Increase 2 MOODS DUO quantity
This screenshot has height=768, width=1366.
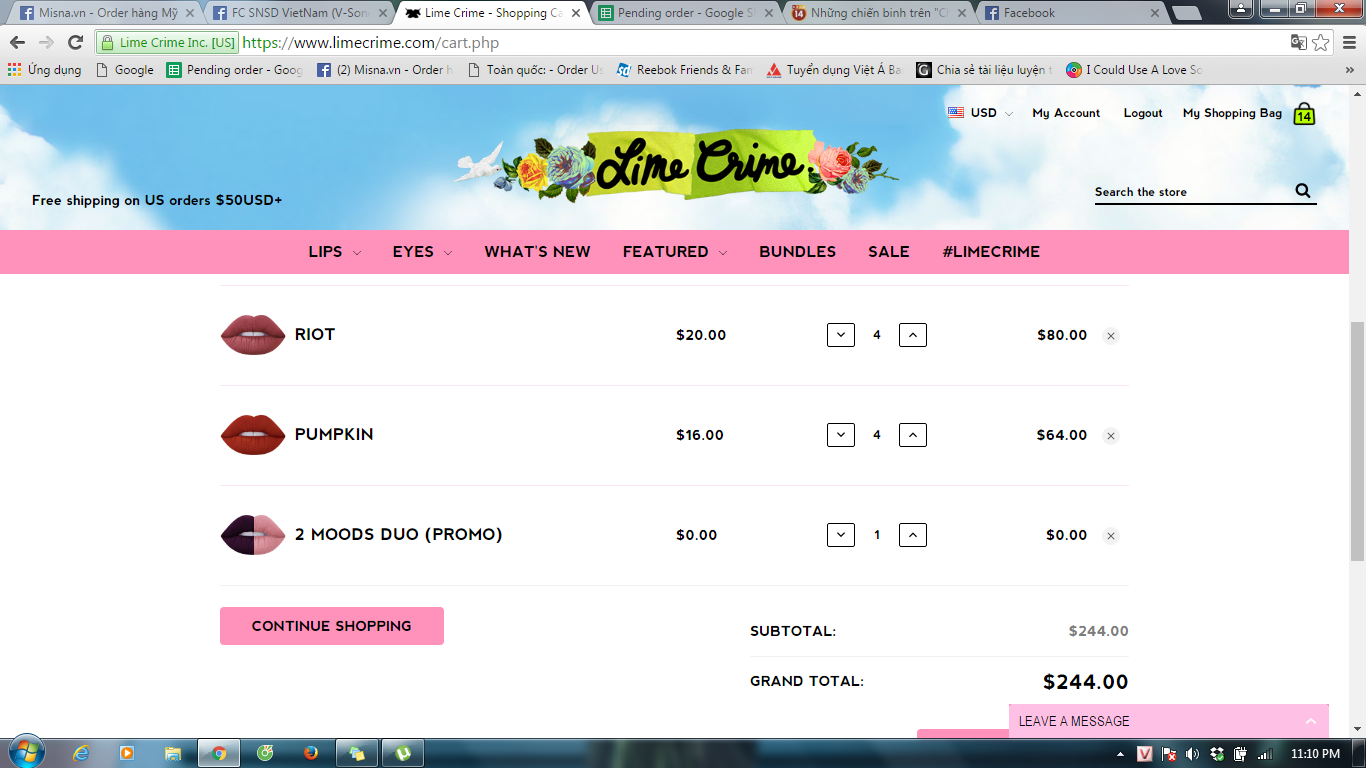pyautogui.click(x=913, y=535)
